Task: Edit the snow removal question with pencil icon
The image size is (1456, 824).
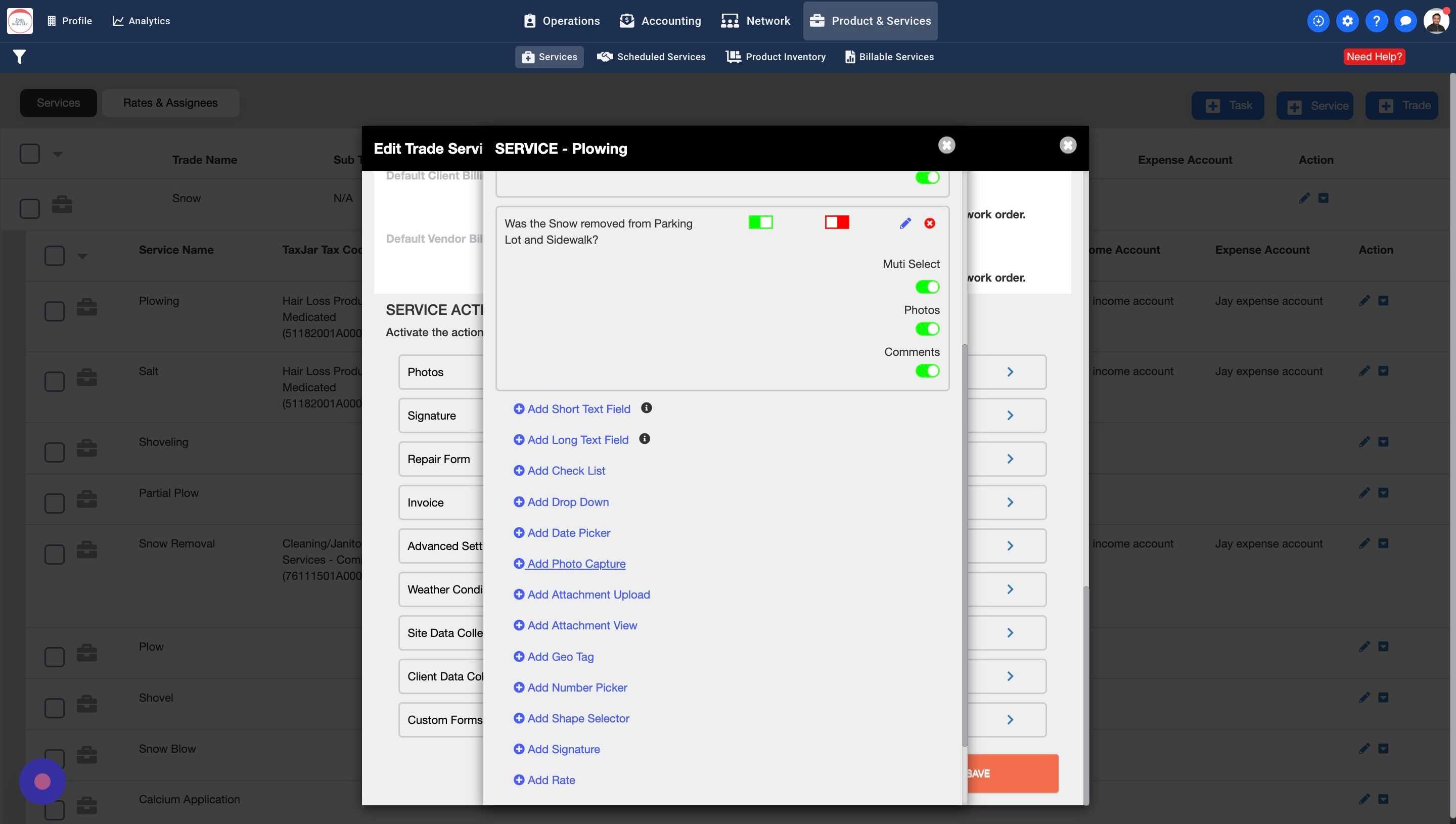Action: (x=905, y=223)
